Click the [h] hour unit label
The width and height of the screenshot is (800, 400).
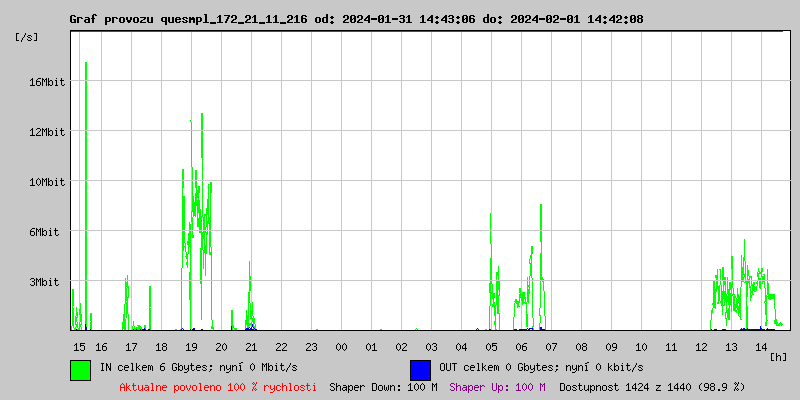coord(779,357)
